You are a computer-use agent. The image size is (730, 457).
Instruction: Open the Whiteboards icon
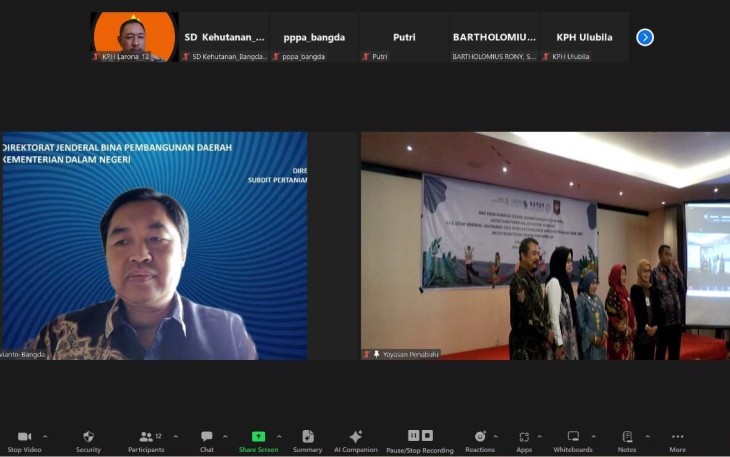pyautogui.click(x=573, y=437)
